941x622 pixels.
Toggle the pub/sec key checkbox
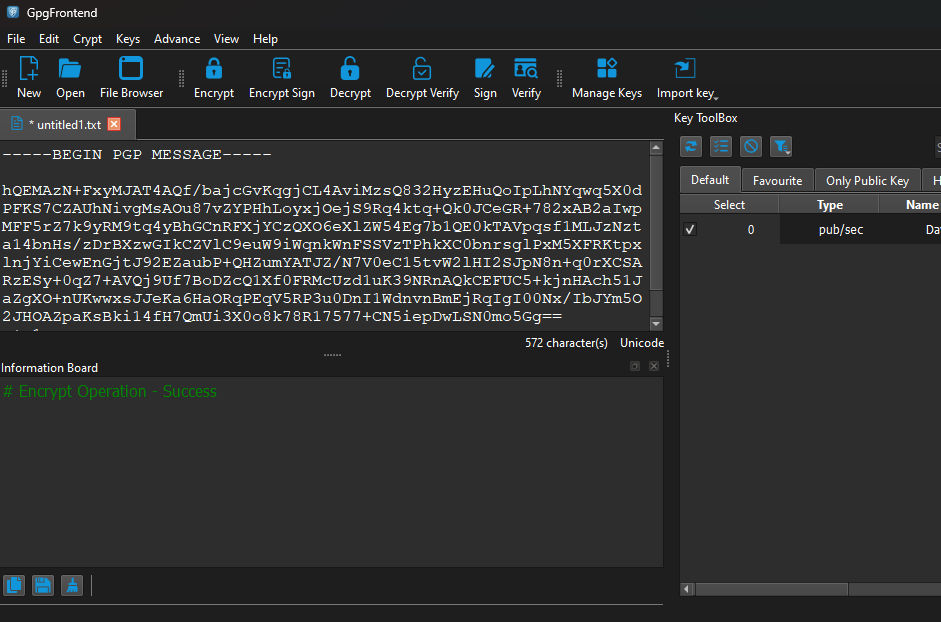[690, 229]
